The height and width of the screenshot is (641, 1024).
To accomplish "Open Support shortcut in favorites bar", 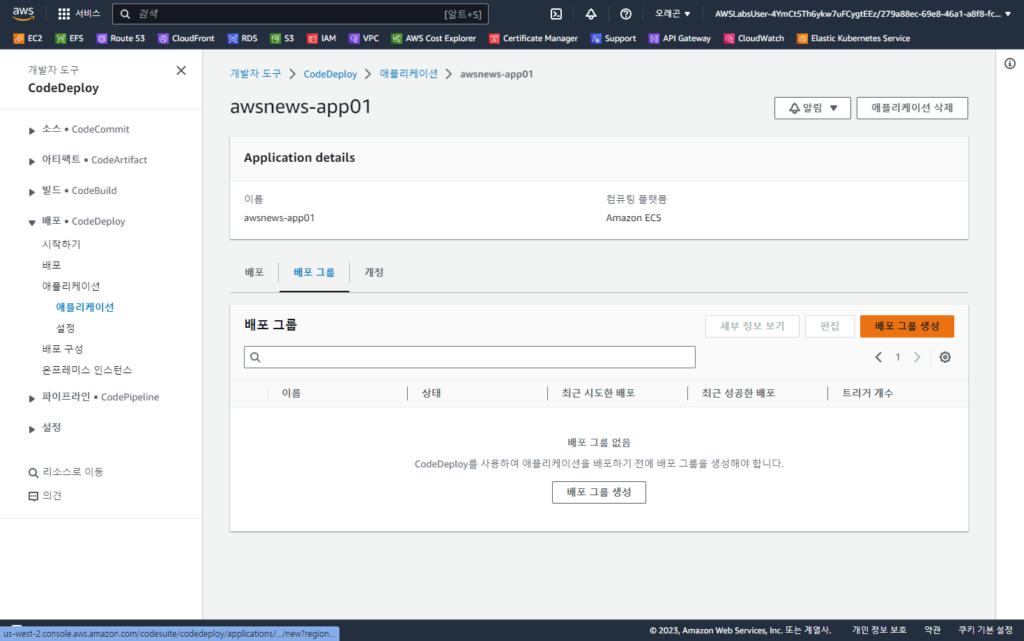I will point(613,39).
